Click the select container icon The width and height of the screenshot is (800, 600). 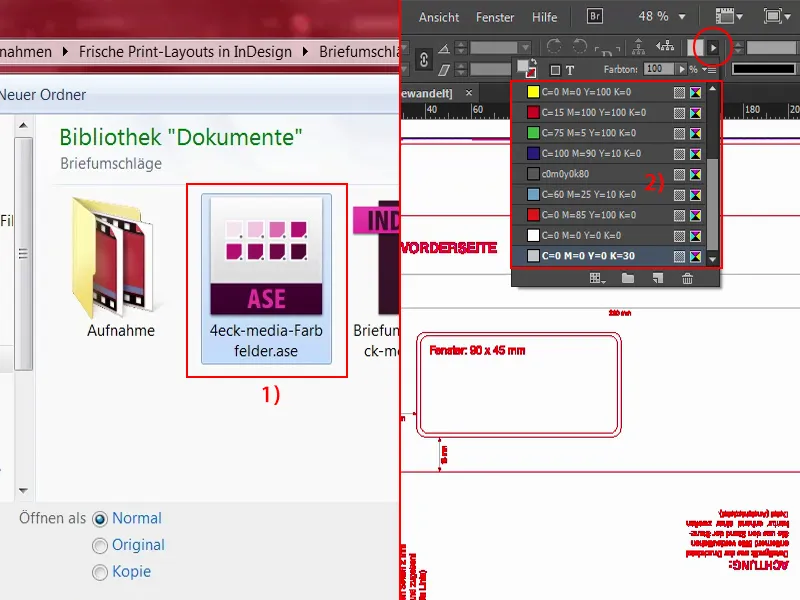coord(638,47)
